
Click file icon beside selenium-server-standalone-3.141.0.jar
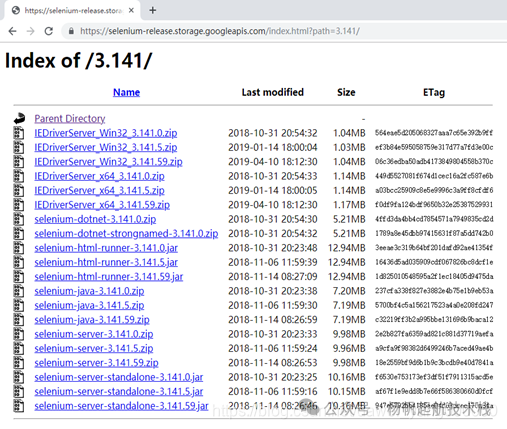coord(19,377)
